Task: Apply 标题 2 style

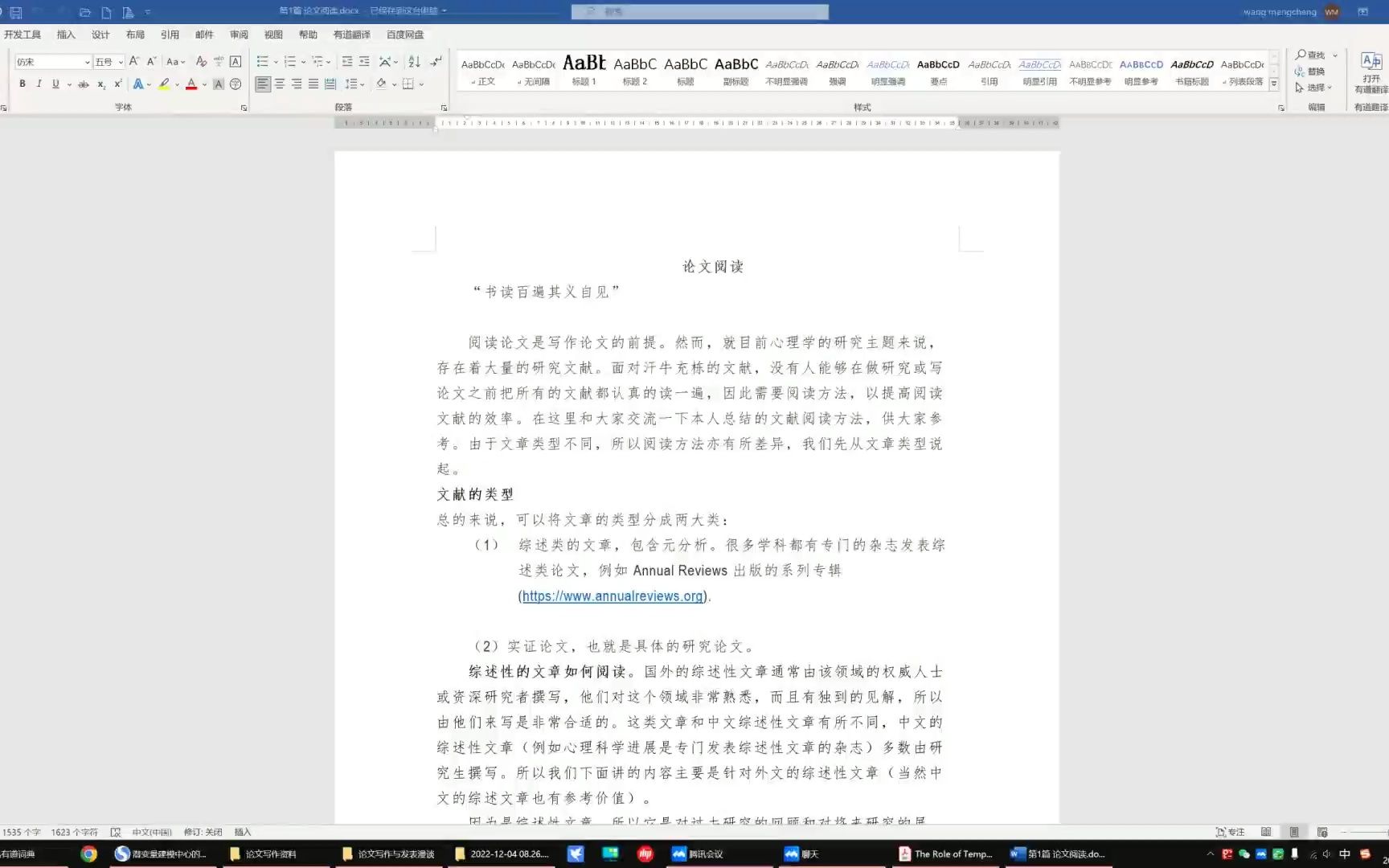Action: (635, 72)
